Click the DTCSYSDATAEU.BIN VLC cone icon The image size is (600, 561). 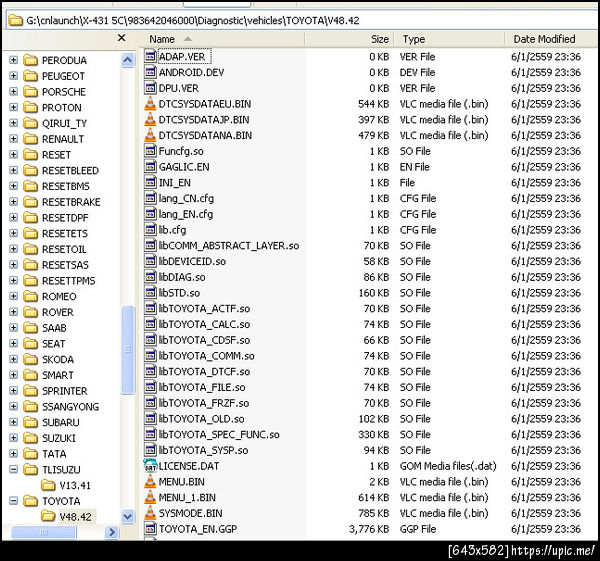pos(151,104)
